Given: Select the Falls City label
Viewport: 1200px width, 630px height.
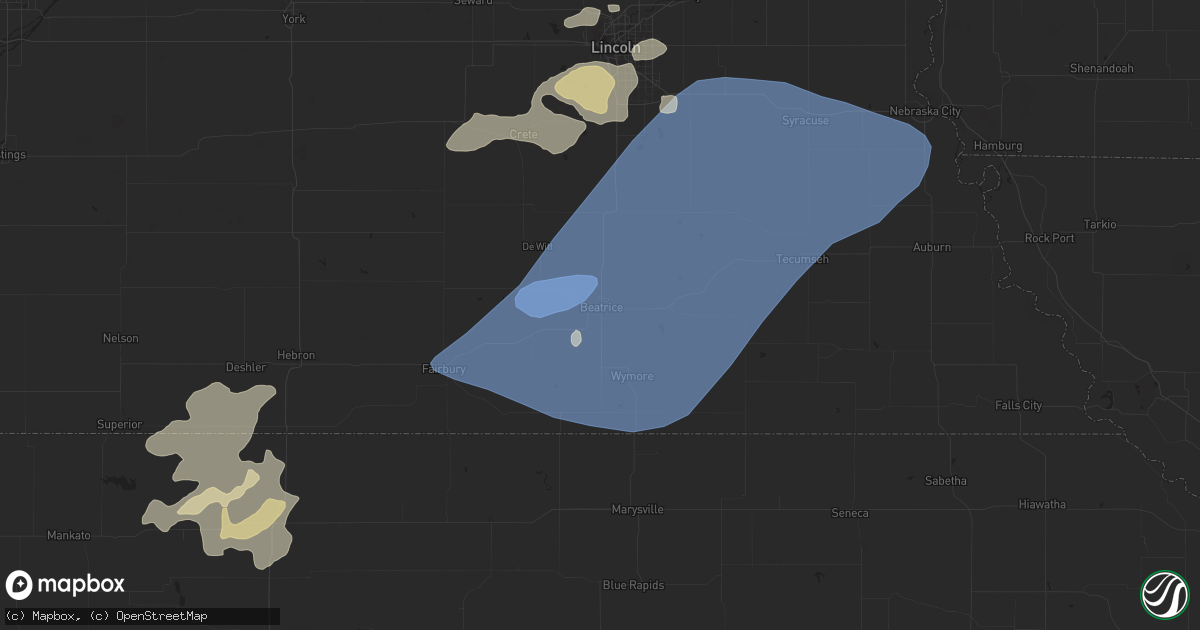Looking at the screenshot, I should [x=1018, y=405].
